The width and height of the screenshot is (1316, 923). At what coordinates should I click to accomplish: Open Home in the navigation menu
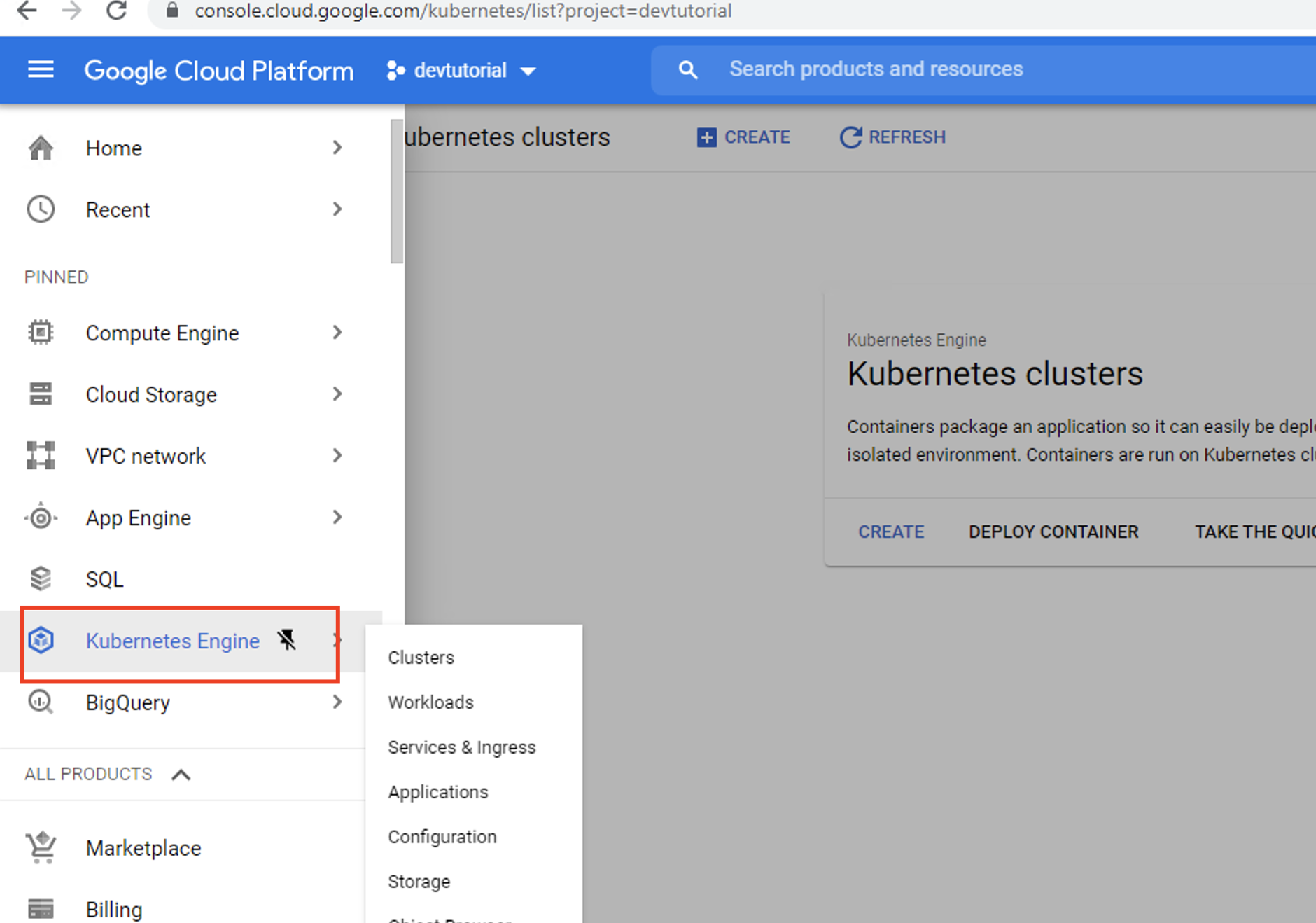tap(114, 148)
